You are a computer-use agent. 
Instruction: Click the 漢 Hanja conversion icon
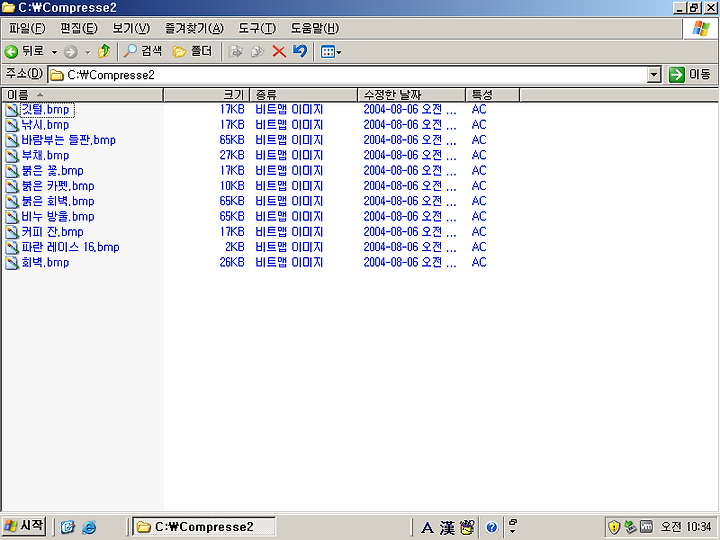pyautogui.click(x=447, y=528)
